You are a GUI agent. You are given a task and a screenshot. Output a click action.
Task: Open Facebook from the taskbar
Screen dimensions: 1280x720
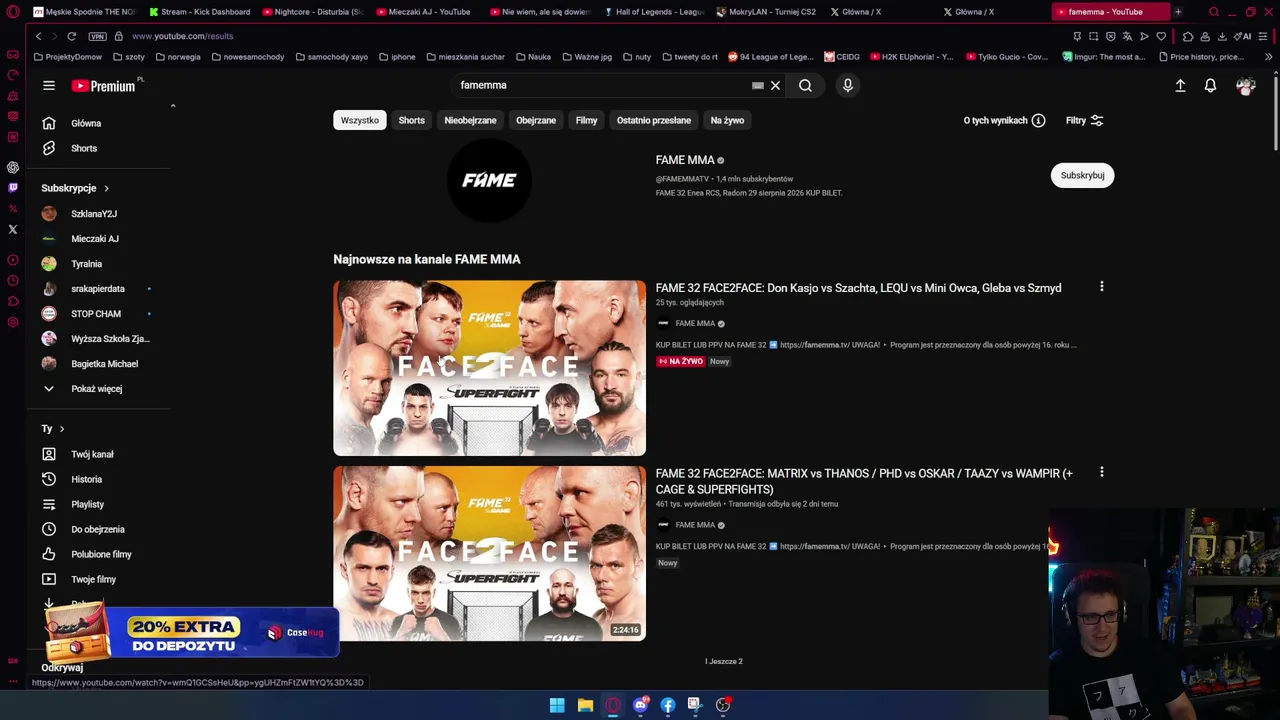tap(668, 705)
